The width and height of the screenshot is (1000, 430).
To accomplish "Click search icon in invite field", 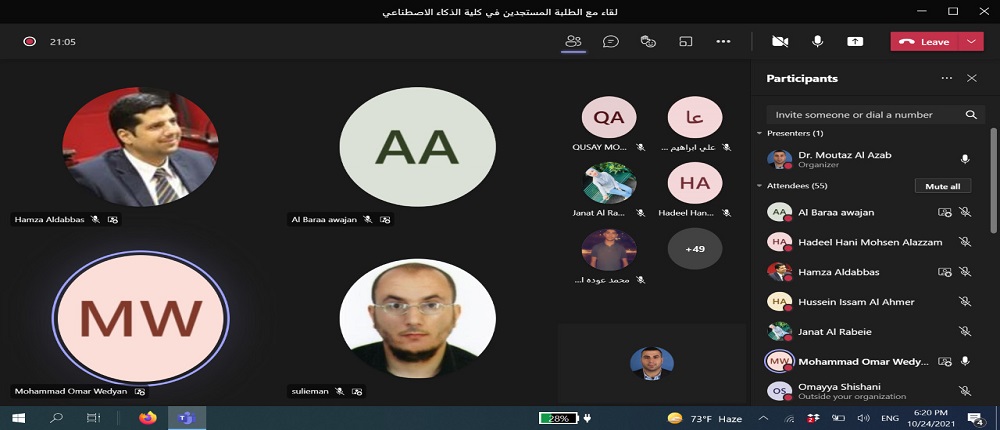I will click(x=971, y=115).
